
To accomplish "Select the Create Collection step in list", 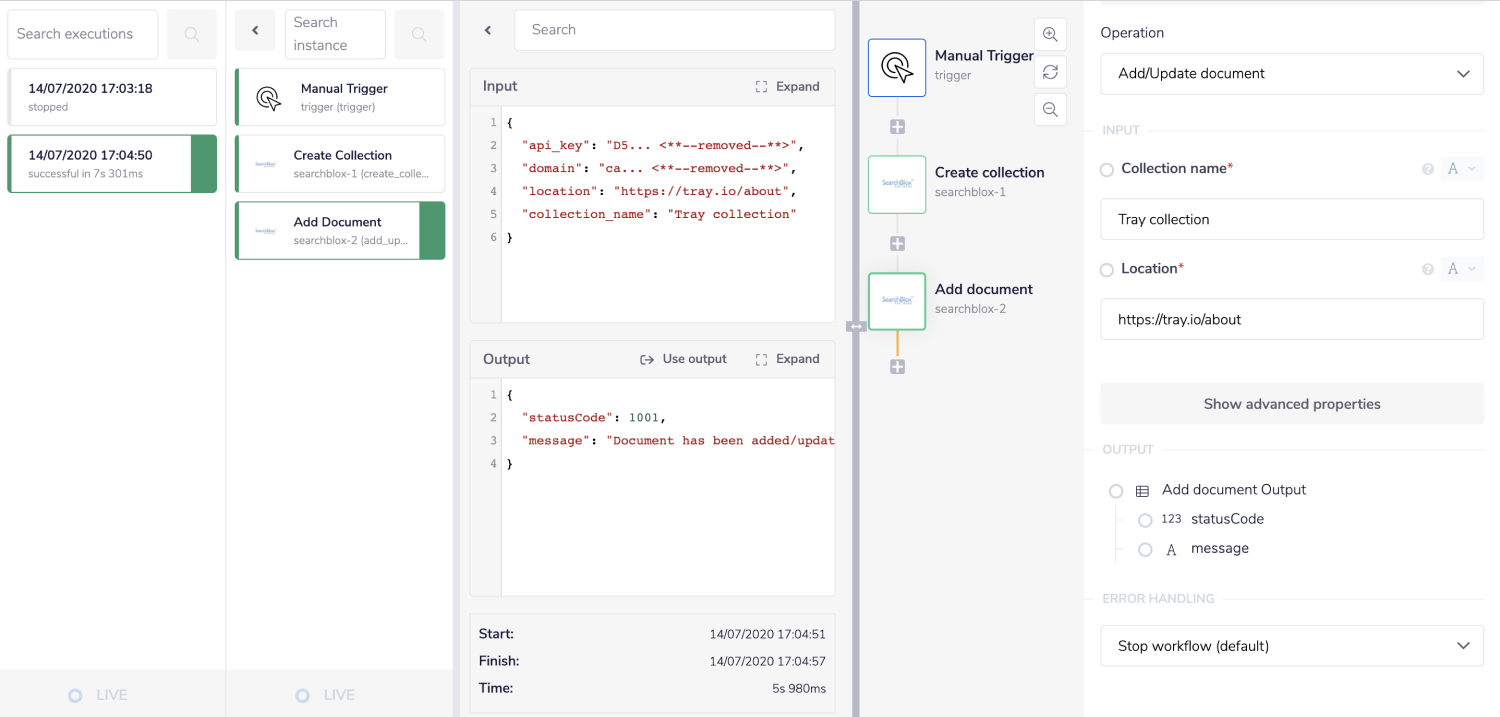I will 340,164.
